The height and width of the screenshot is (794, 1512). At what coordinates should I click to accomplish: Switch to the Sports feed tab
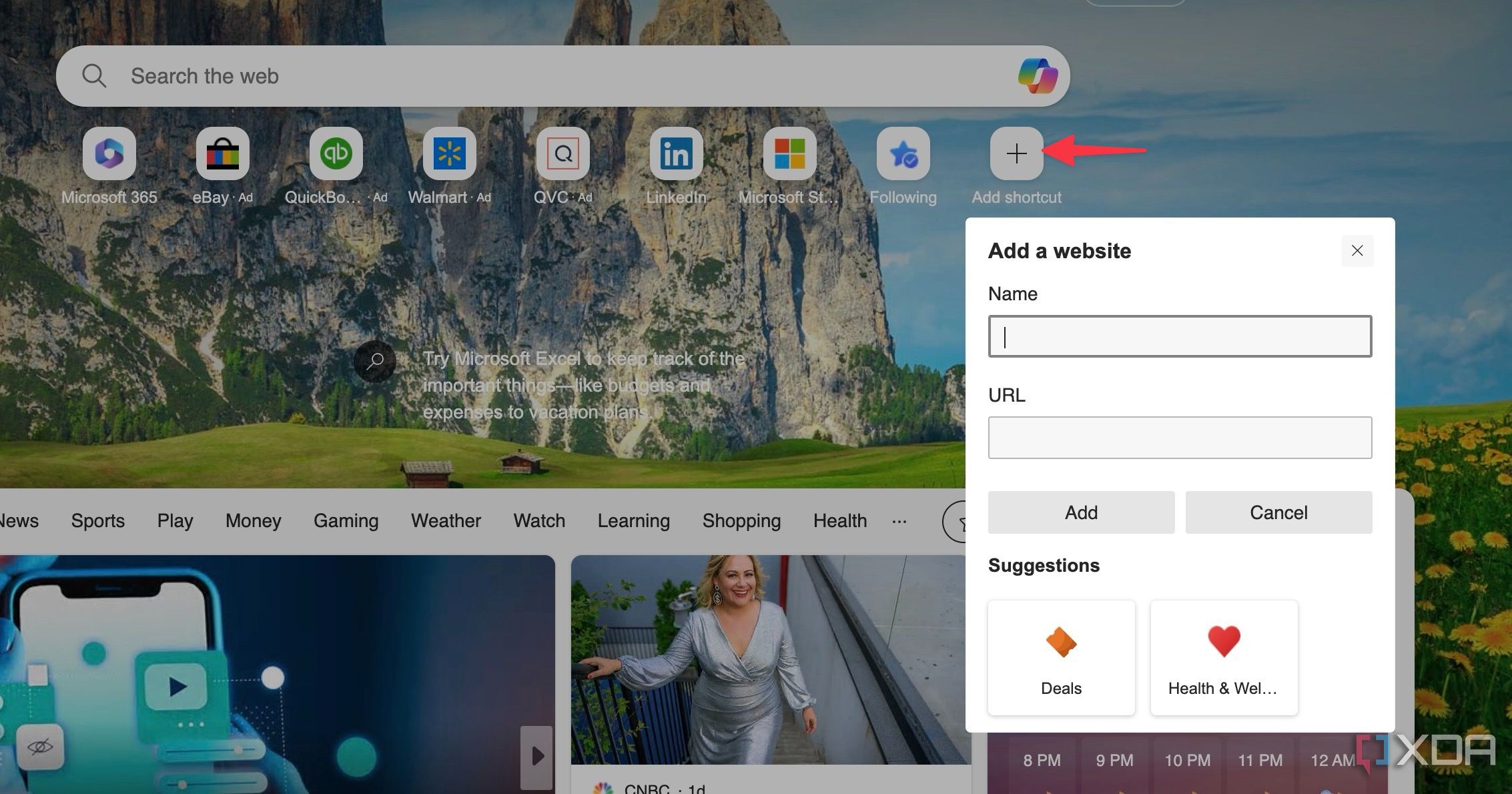point(98,520)
